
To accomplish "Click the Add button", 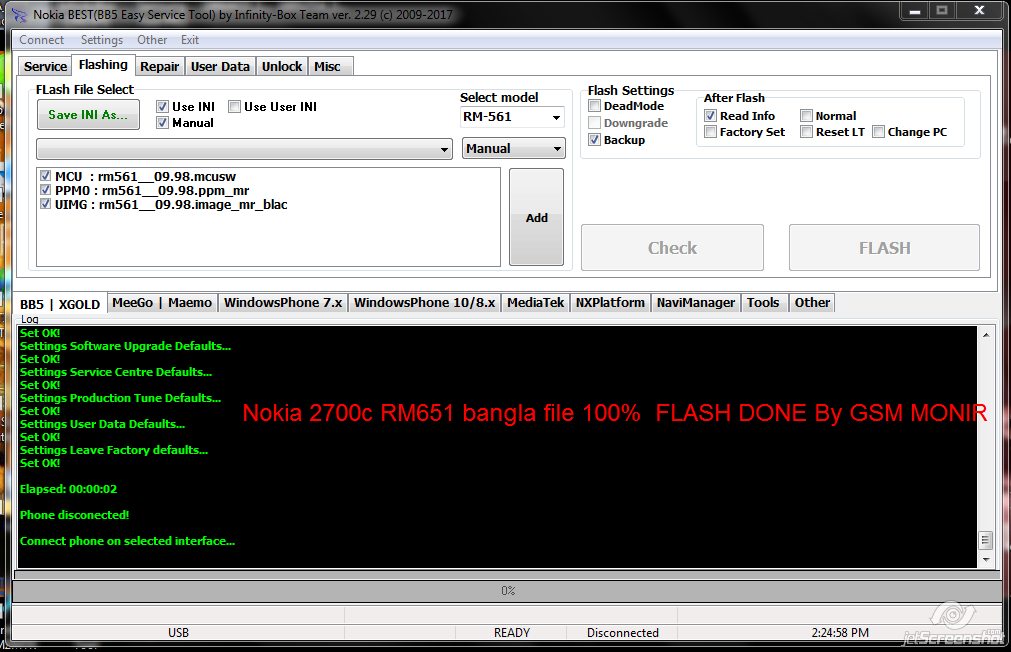I will pyautogui.click(x=536, y=217).
